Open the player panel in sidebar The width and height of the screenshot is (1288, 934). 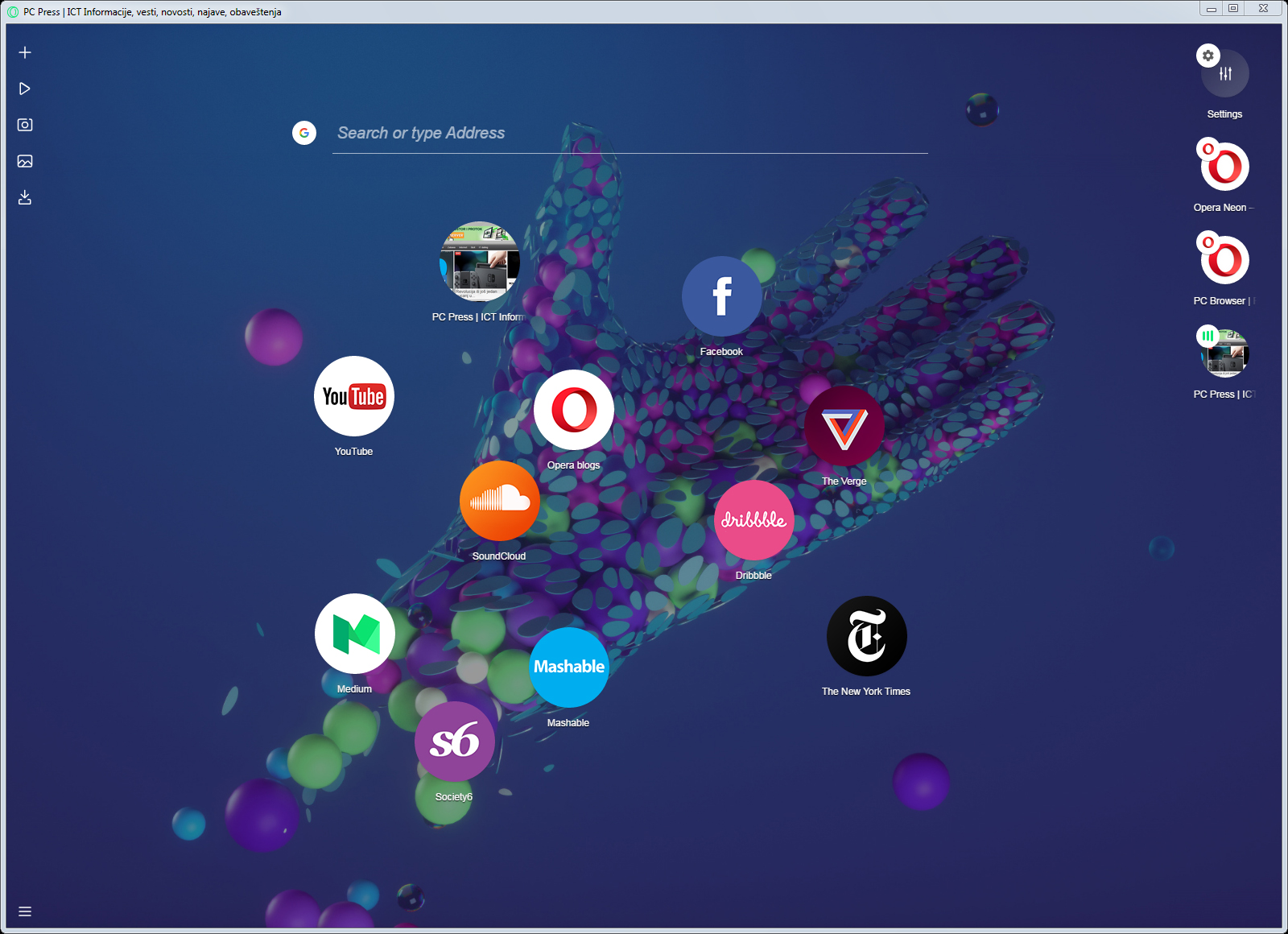25,89
